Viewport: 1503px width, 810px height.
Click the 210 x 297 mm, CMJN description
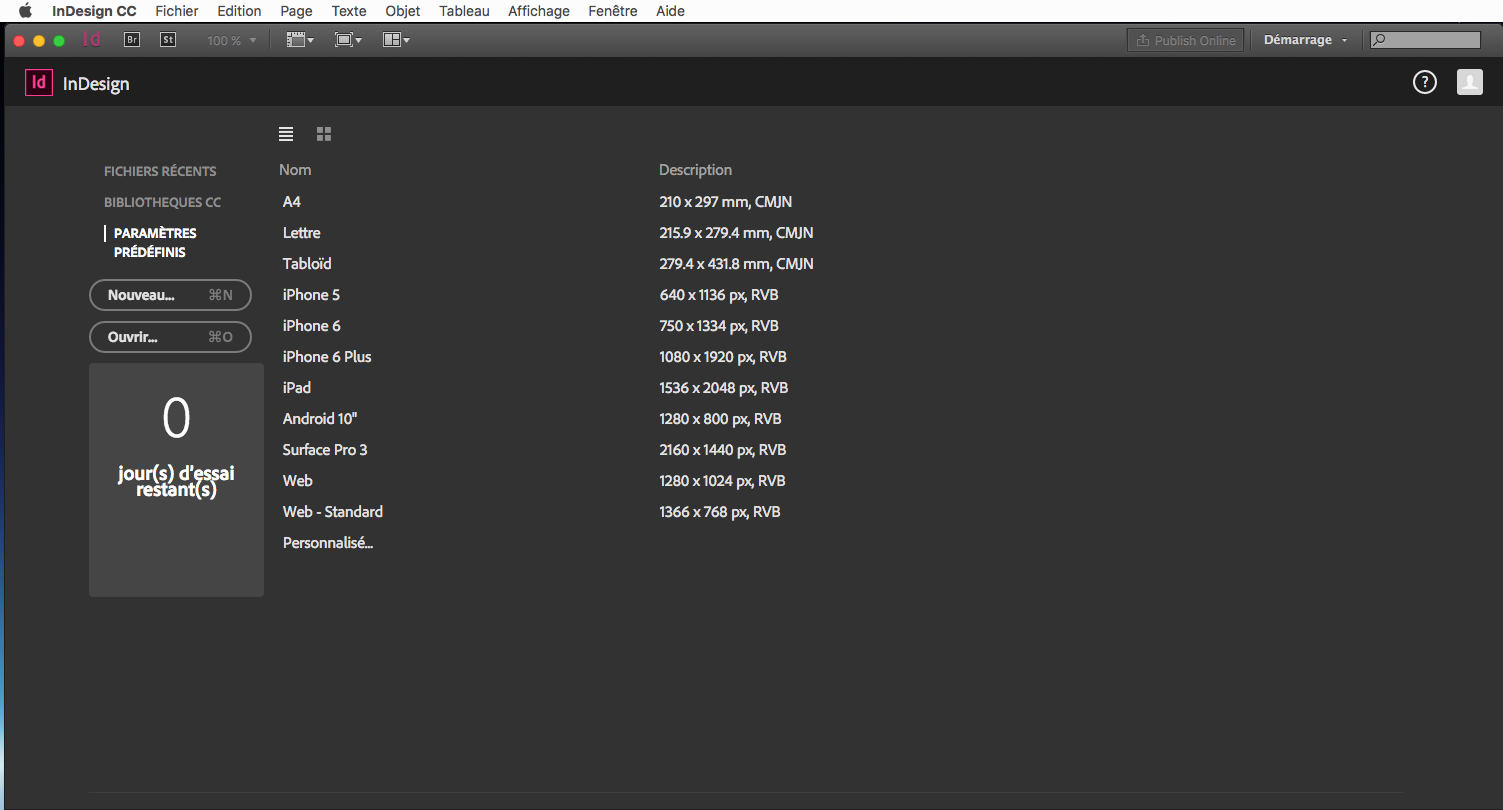[x=726, y=202]
